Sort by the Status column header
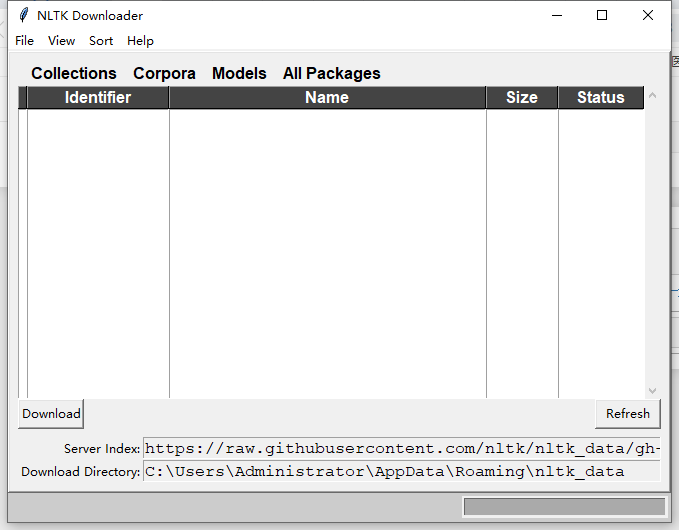The image size is (679, 530). 601,97
